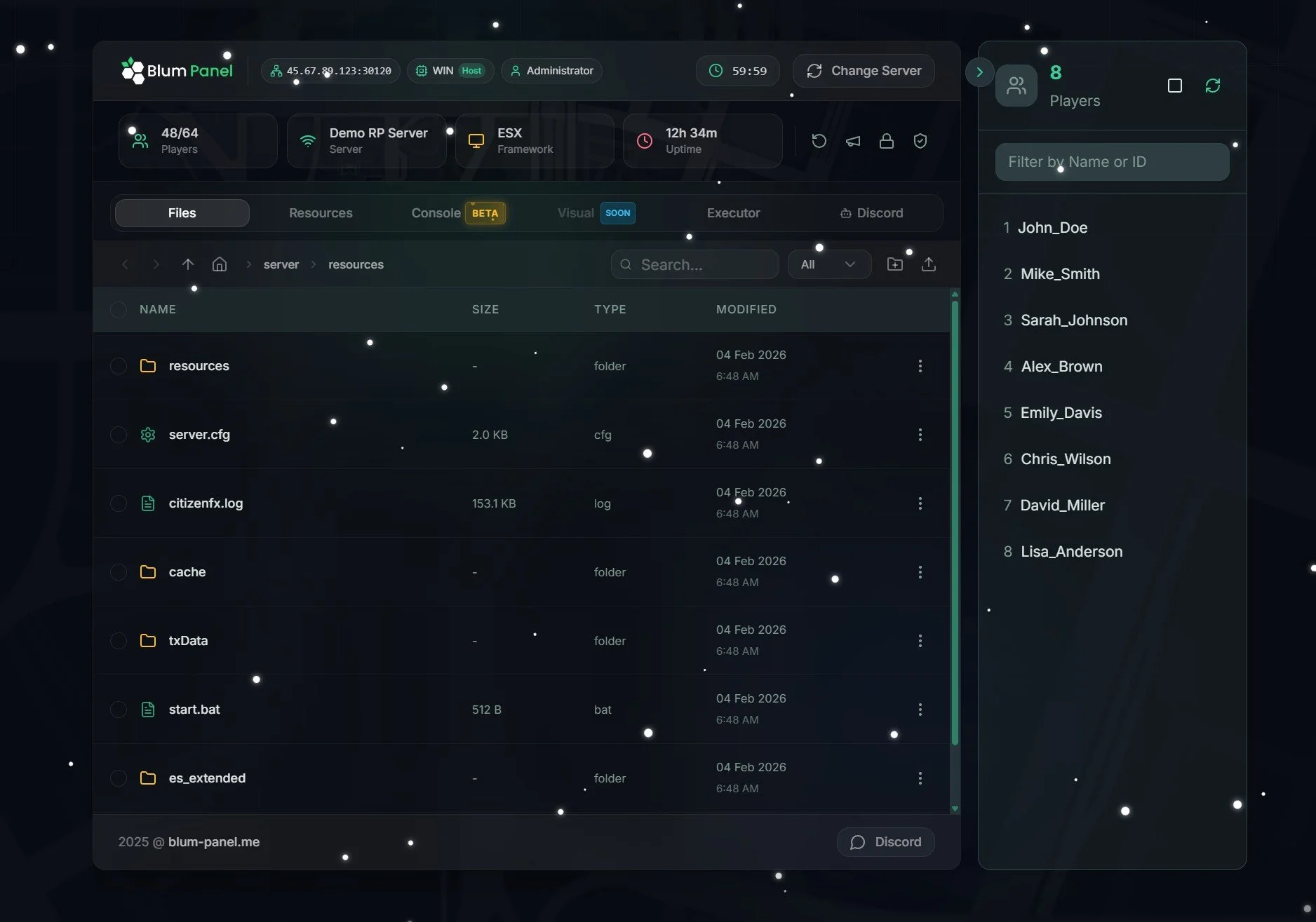Focus the file Search field
This screenshot has height=922, width=1316.
tap(694, 264)
